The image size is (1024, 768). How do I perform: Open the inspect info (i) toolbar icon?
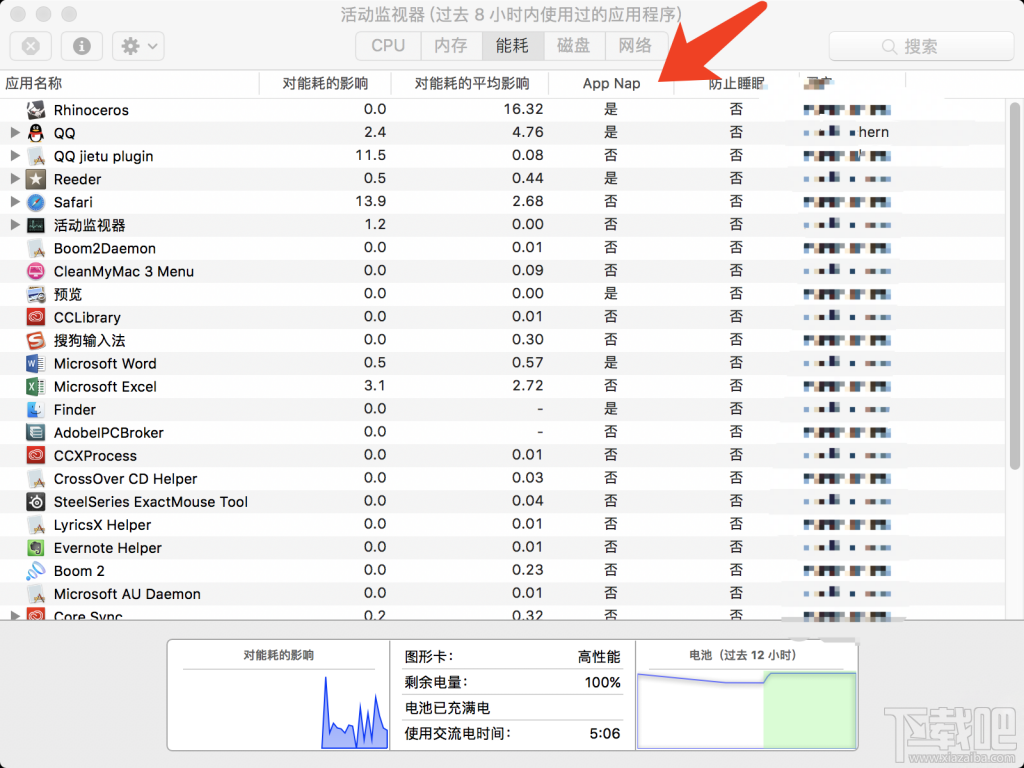(x=81, y=46)
